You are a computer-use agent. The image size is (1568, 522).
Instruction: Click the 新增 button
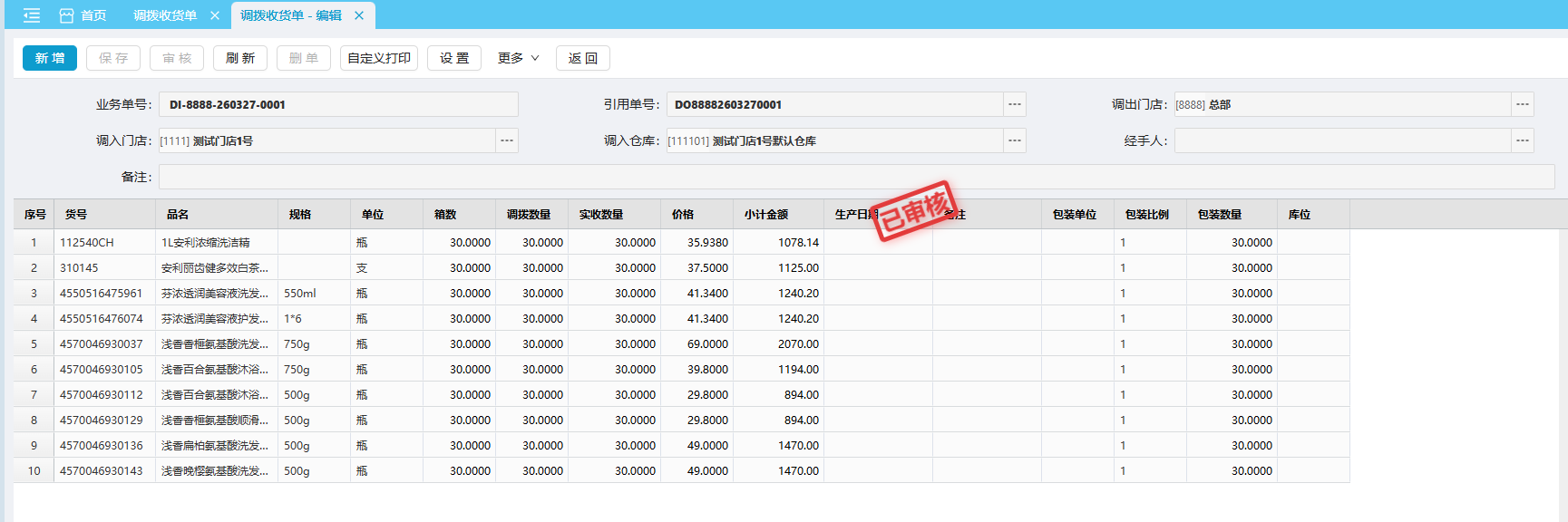[50, 58]
